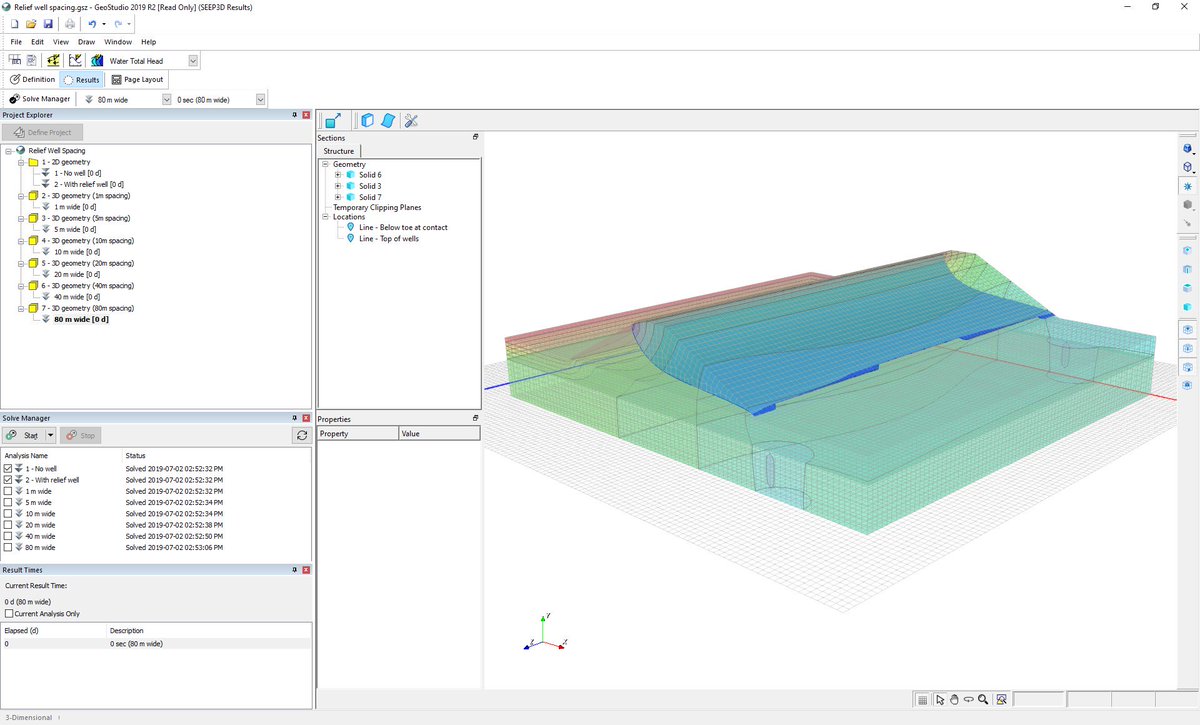The image size is (1200, 725).
Task: Click the zoom objects icon with the diagonal arrow
Action: pos(333,120)
